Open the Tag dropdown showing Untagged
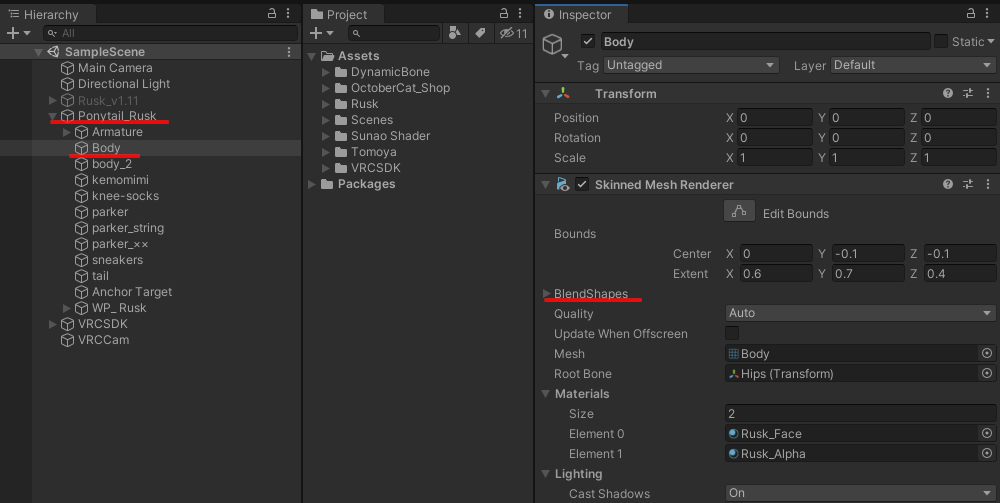1000x503 pixels. pos(691,65)
